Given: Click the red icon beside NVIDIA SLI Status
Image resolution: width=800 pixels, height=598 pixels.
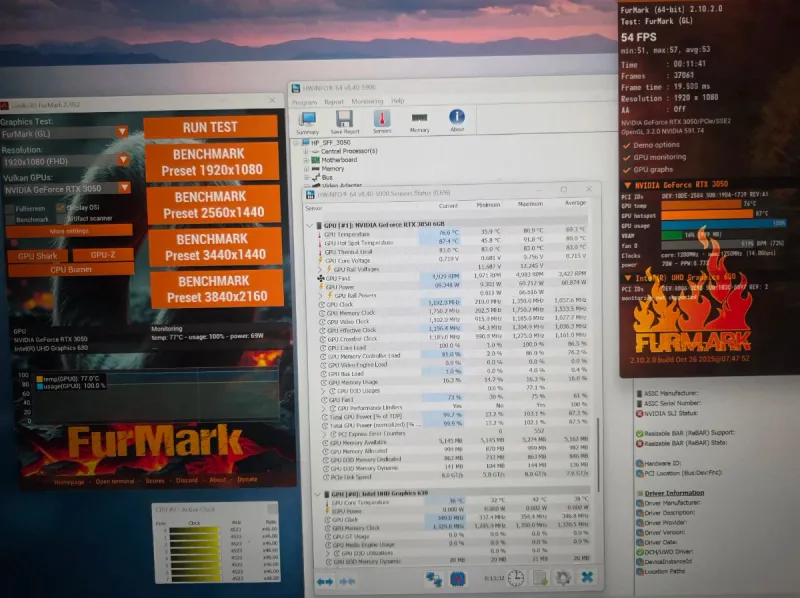Looking at the screenshot, I should [x=639, y=413].
